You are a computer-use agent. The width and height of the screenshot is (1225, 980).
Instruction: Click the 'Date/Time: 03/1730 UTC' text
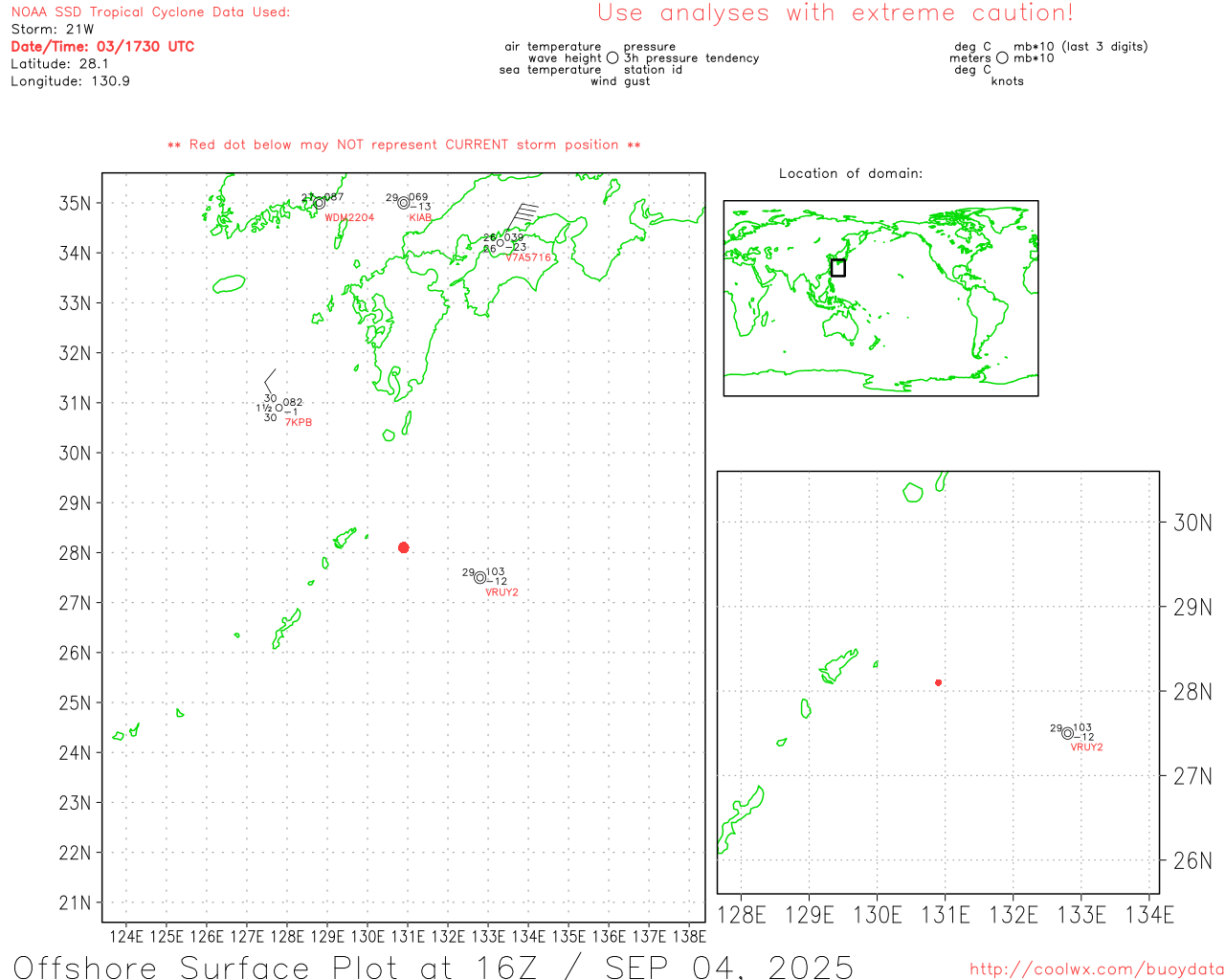102,47
